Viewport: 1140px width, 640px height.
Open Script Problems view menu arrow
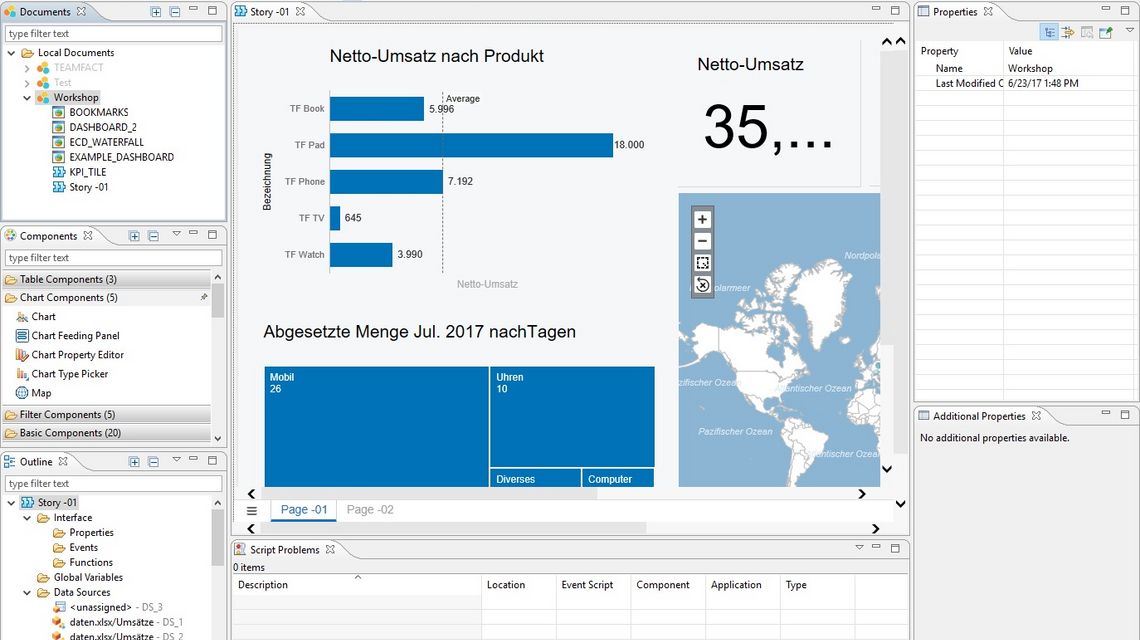point(859,547)
